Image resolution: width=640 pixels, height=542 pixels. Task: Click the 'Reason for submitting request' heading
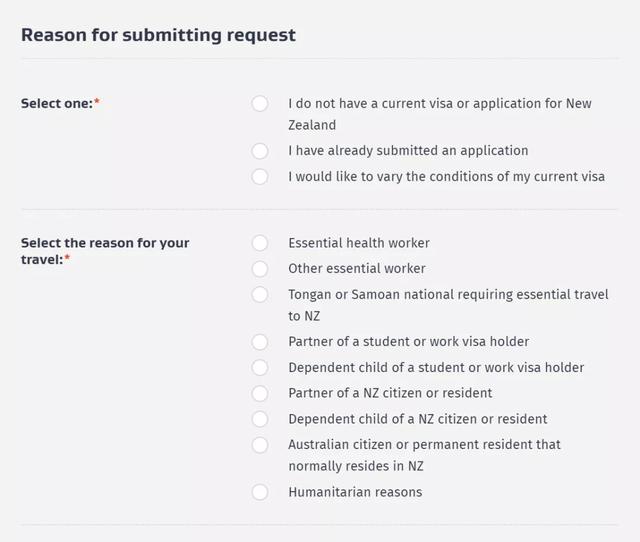pos(158,35)
